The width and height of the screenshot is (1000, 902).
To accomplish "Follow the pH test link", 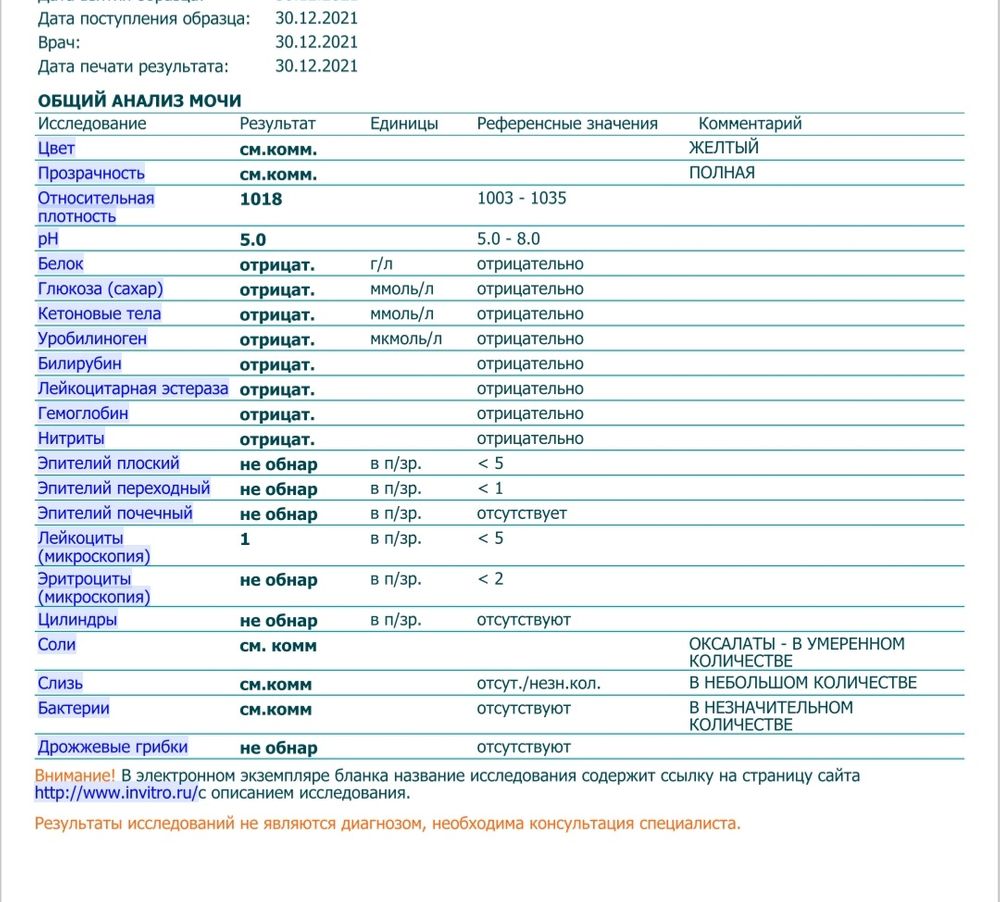I will [x=46, y=240].
